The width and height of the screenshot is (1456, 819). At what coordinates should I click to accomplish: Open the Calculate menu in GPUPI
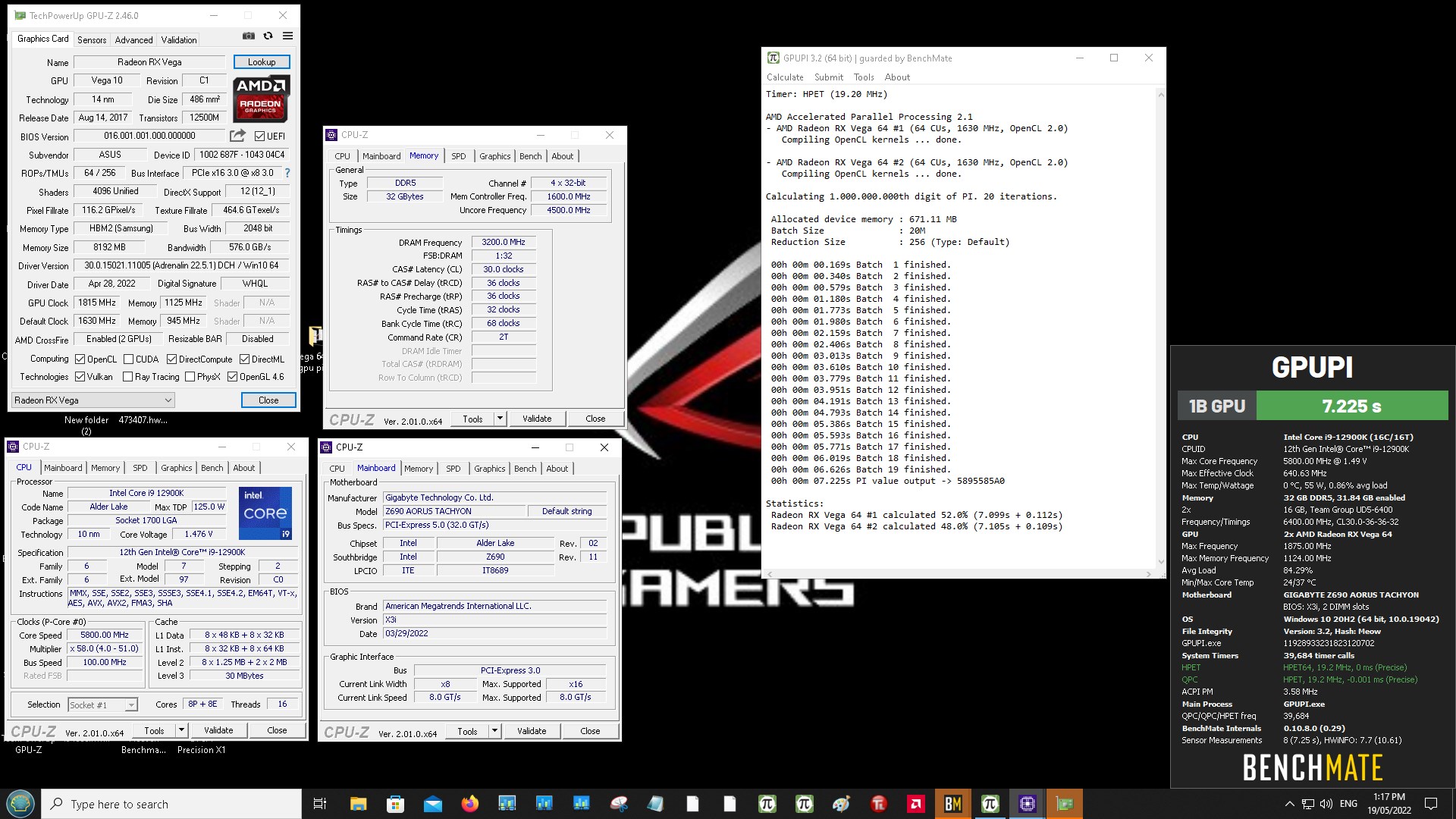785,77
